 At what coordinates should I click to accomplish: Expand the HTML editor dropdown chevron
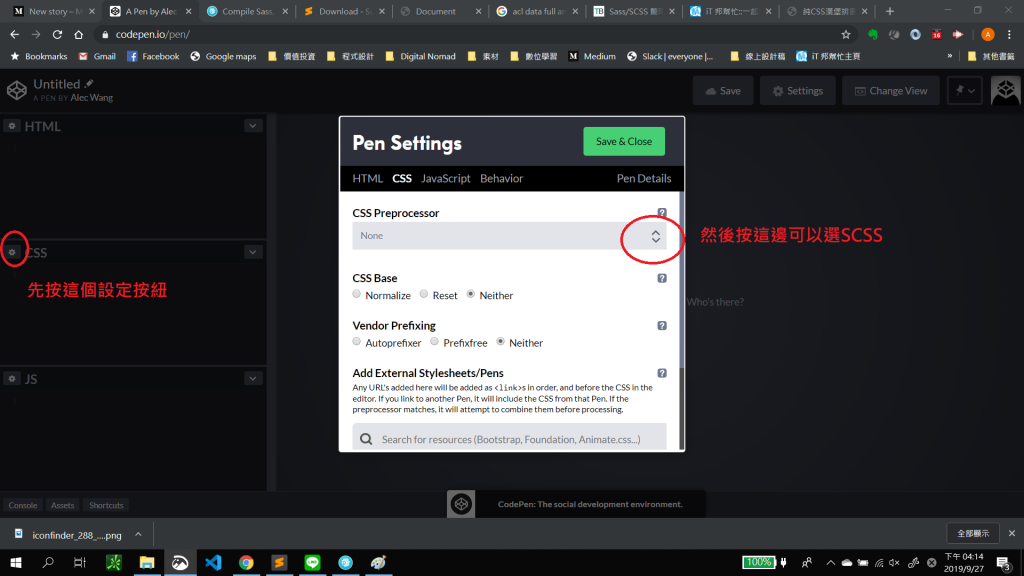[x=253, y=126]
